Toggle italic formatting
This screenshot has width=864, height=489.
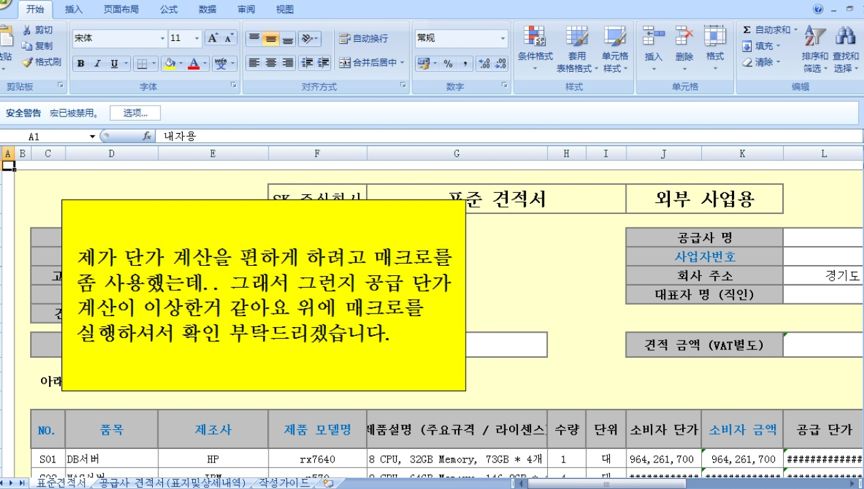click(97, 64)
